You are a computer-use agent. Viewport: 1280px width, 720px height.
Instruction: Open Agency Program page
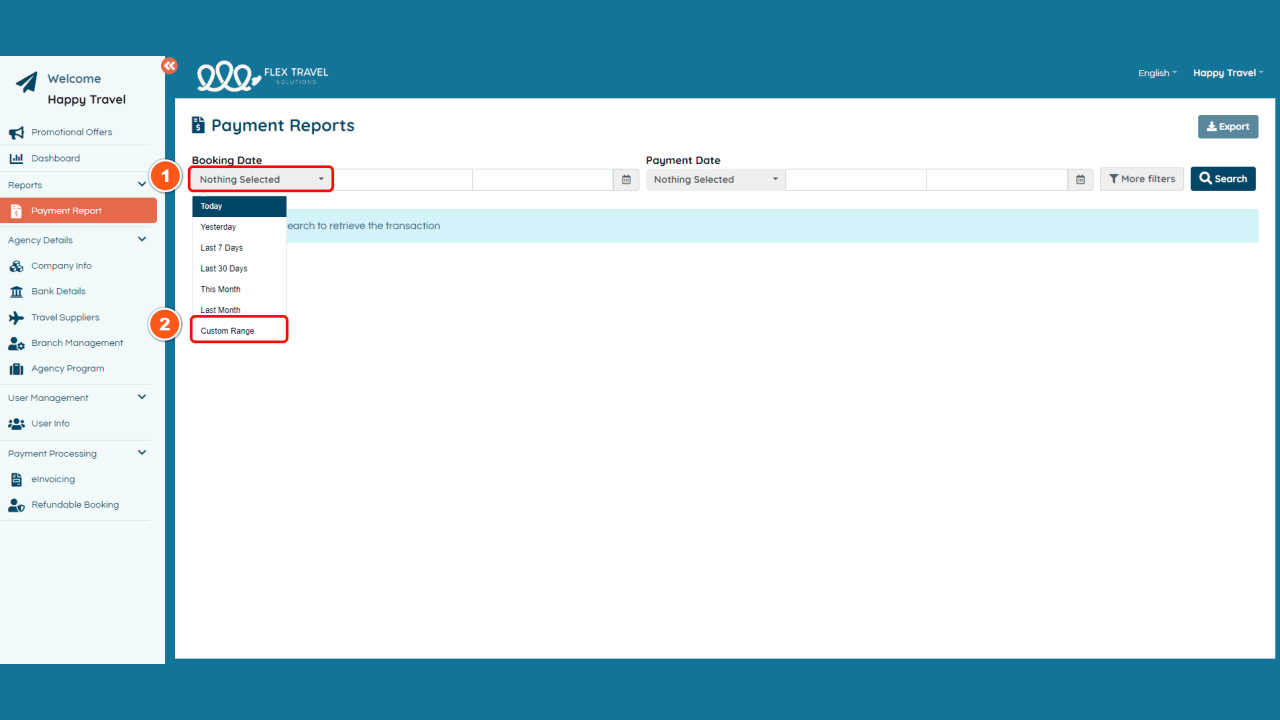[x=68, y=369]
